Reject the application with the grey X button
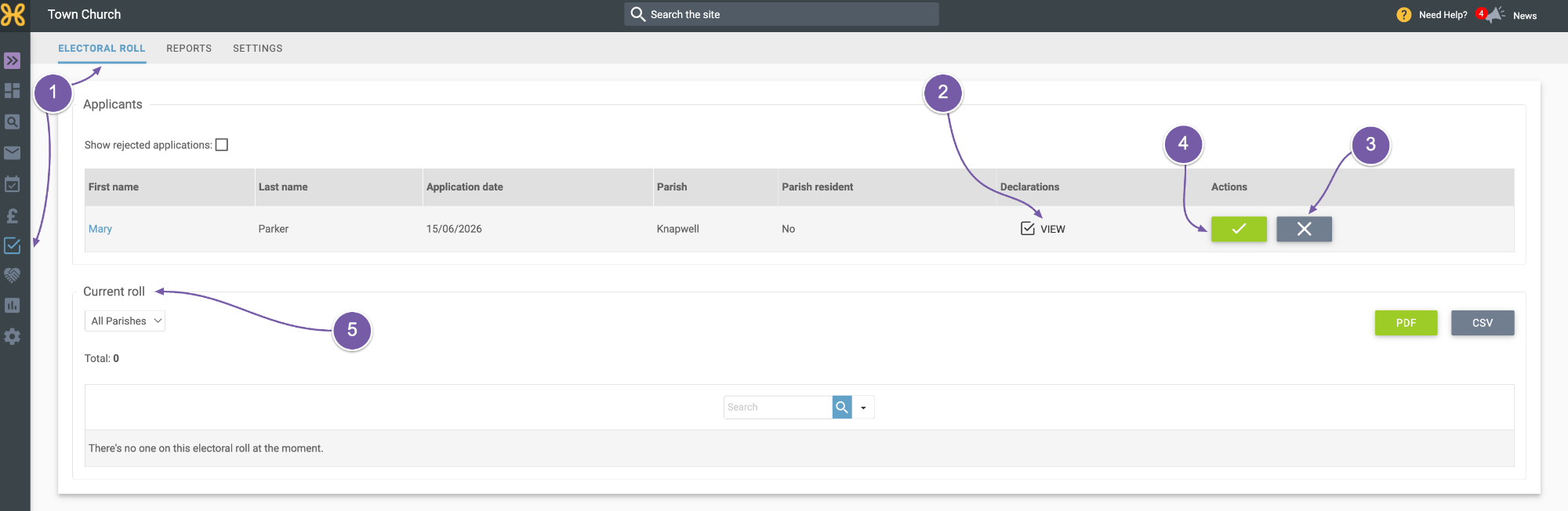The image size is (1568, 511). click(1304, 229)
